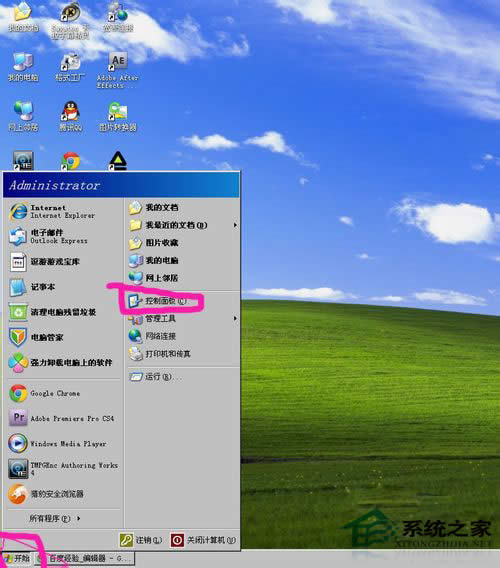
Task: Select TMPGEnc shortcut icon on the desktop
Action: coord(23,161)
